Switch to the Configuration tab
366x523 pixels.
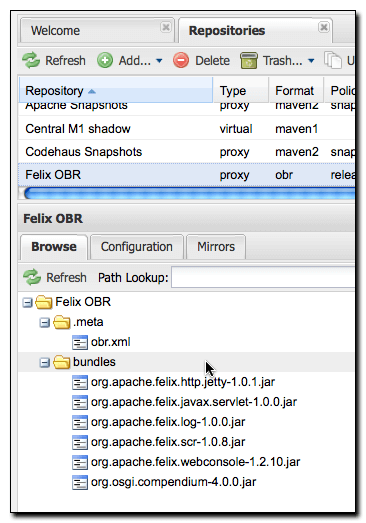click(x=137, y=247)
